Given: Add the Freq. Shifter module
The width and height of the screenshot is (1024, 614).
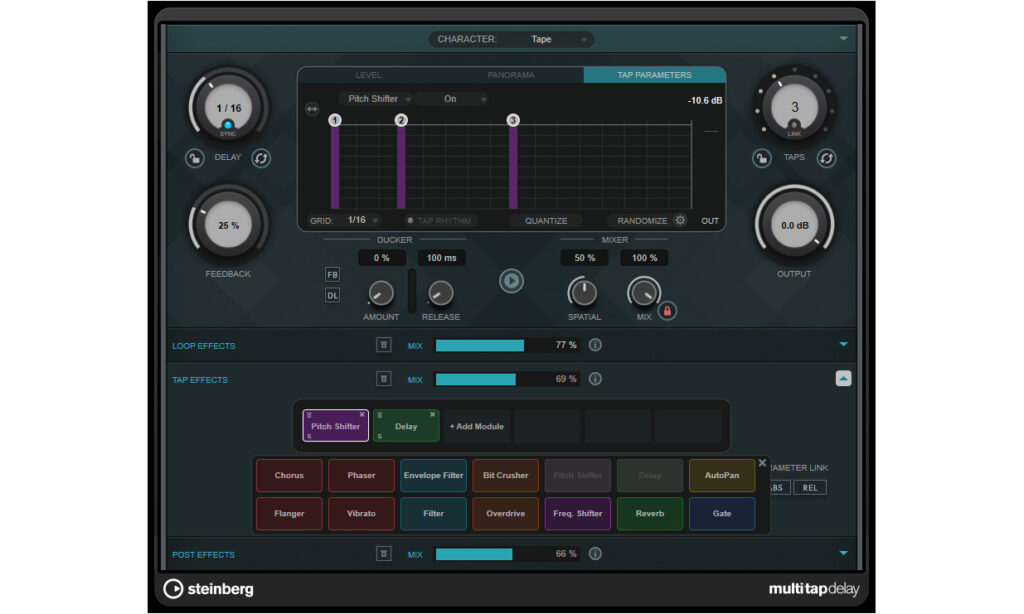Looking at the screenshot, I should click(x=578, y=513).
